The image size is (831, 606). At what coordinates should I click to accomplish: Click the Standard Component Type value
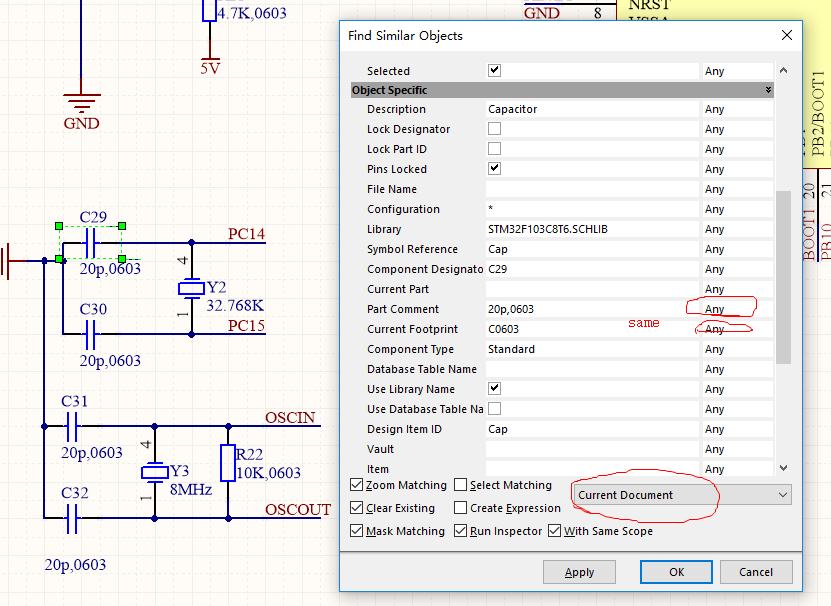pos(592,349)
